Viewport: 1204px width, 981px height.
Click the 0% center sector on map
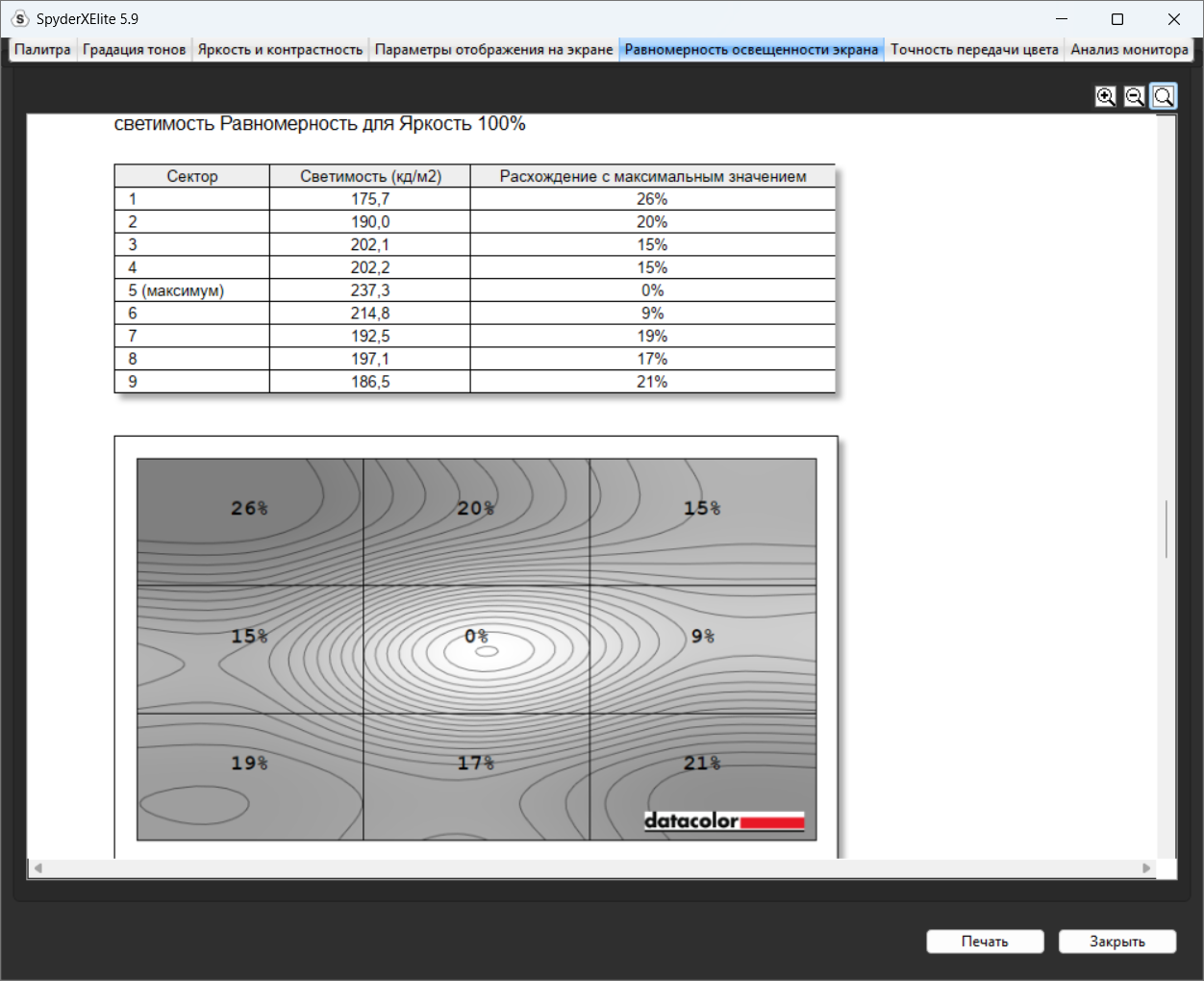click(476, 649)
